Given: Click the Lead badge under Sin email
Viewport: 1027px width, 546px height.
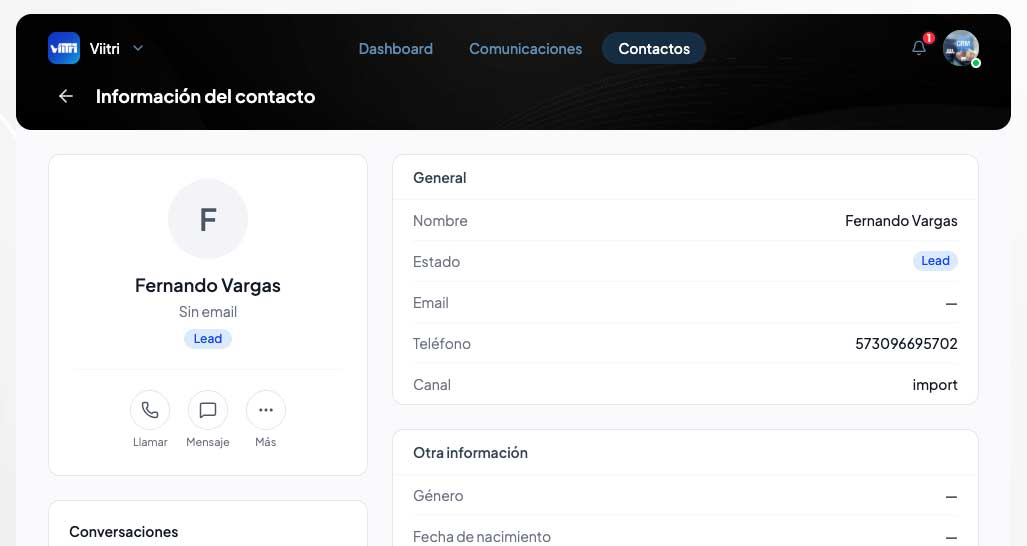Looking at the screenshot, I should point(208,338).
